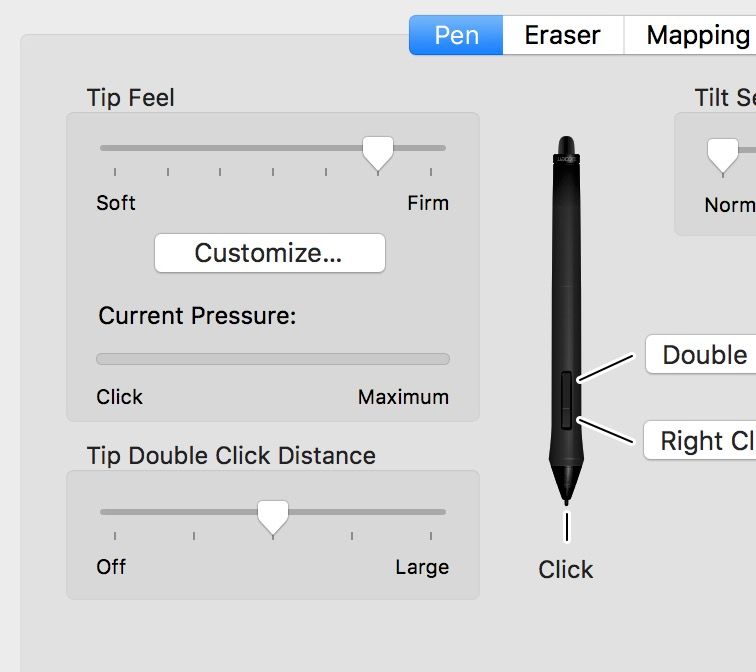Switch to the Pen tab

coord(456,36)
